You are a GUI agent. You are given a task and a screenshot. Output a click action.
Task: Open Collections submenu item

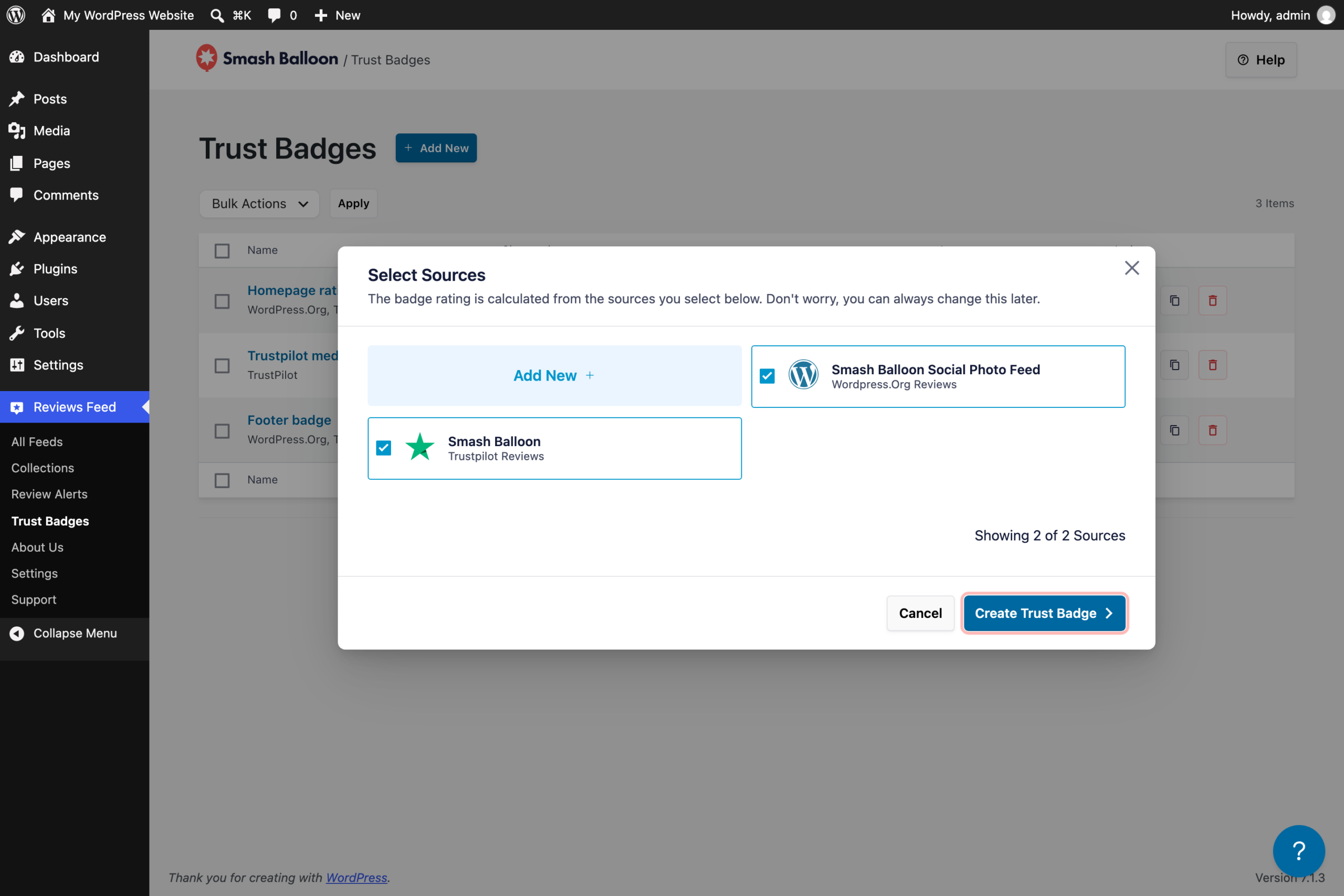43,468
